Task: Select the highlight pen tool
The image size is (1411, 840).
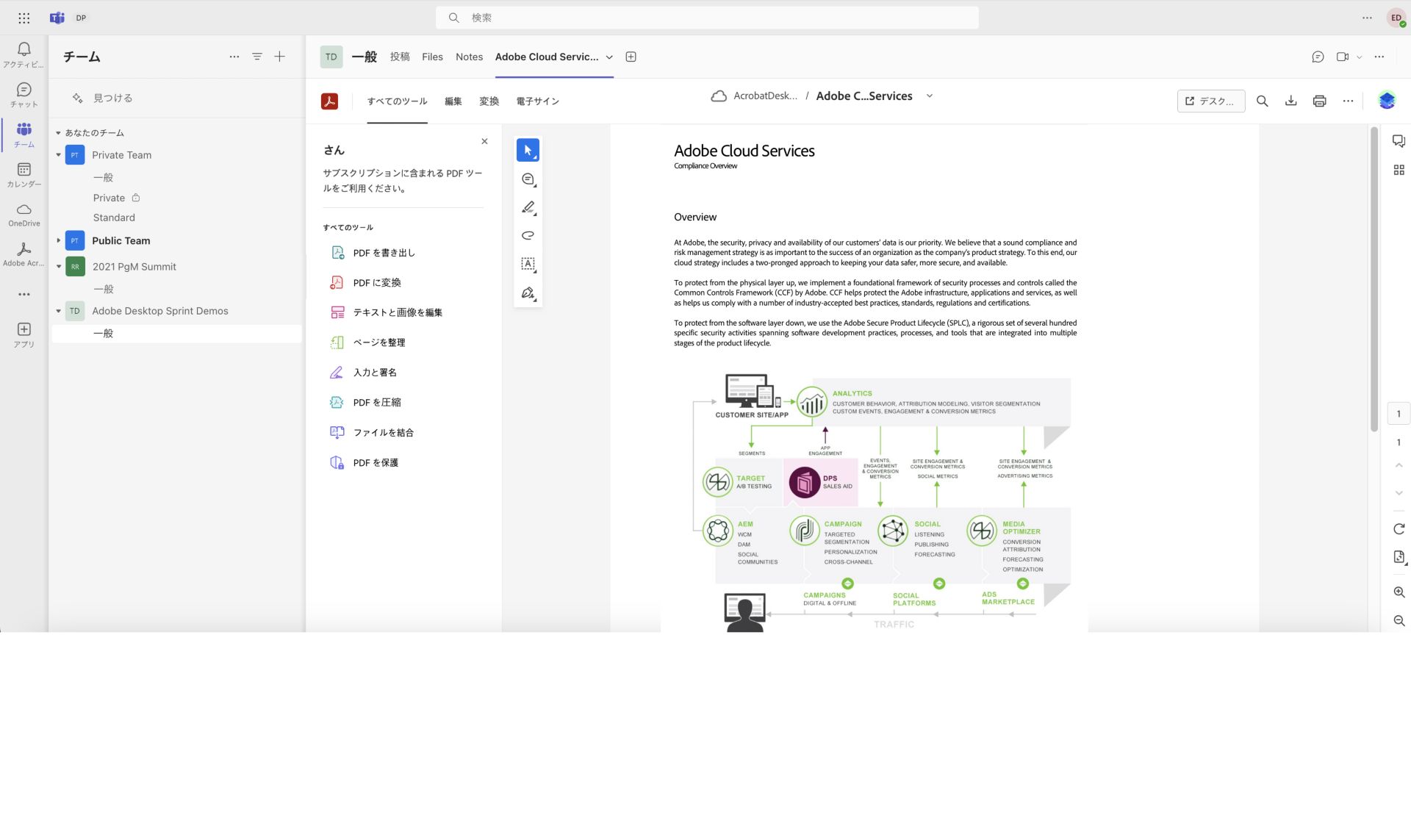Action: (528, 208)
